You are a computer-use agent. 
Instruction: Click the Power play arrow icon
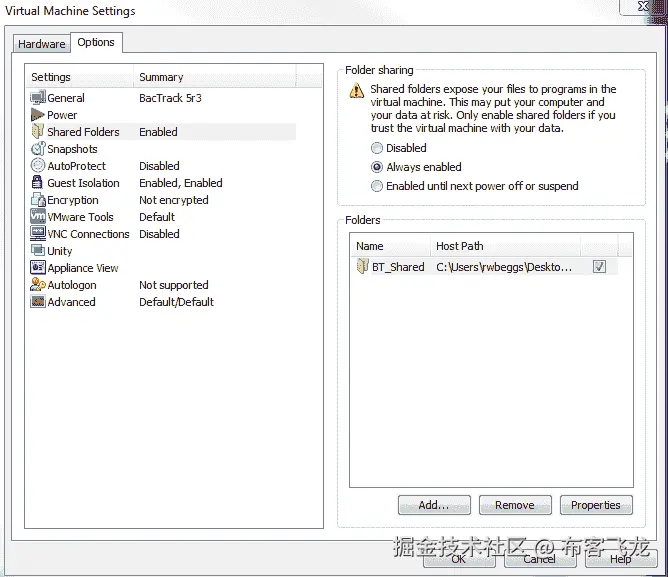tap(38, 115)
